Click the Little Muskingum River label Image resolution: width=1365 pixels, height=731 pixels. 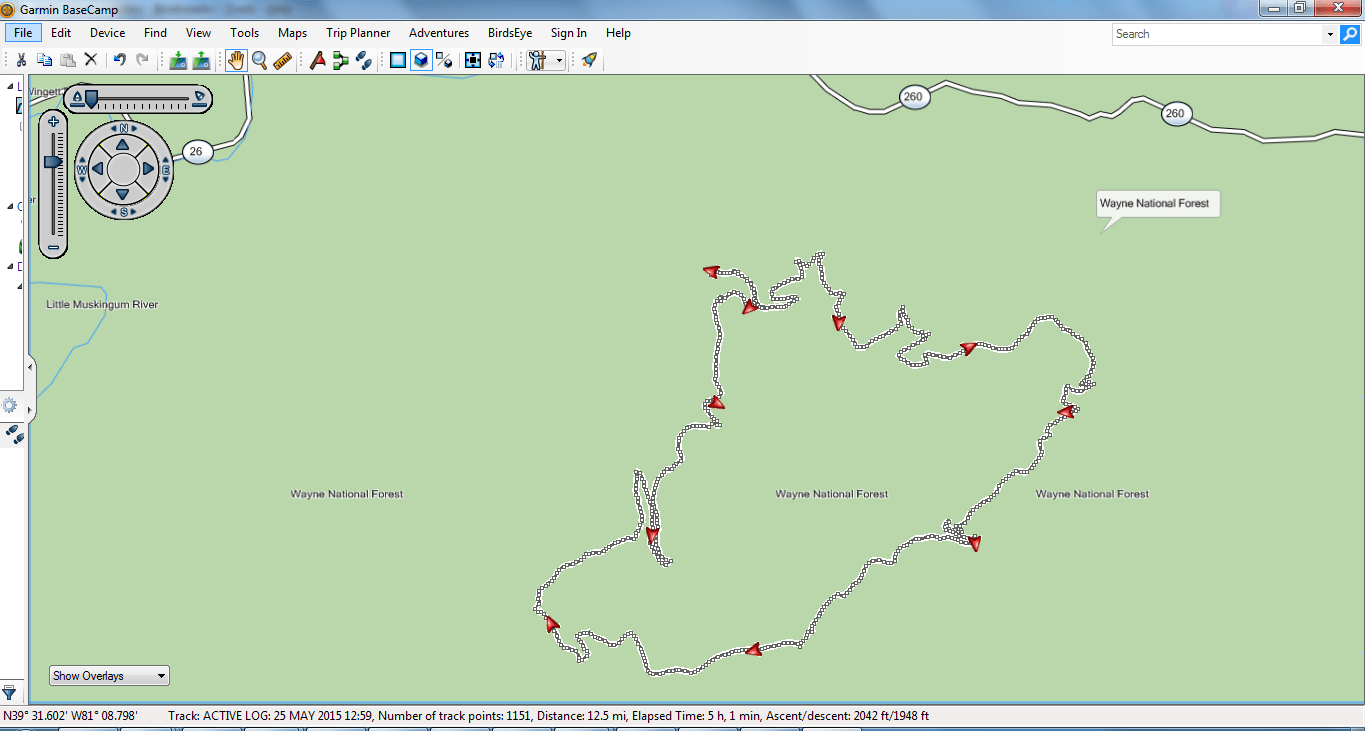(102, 305)
